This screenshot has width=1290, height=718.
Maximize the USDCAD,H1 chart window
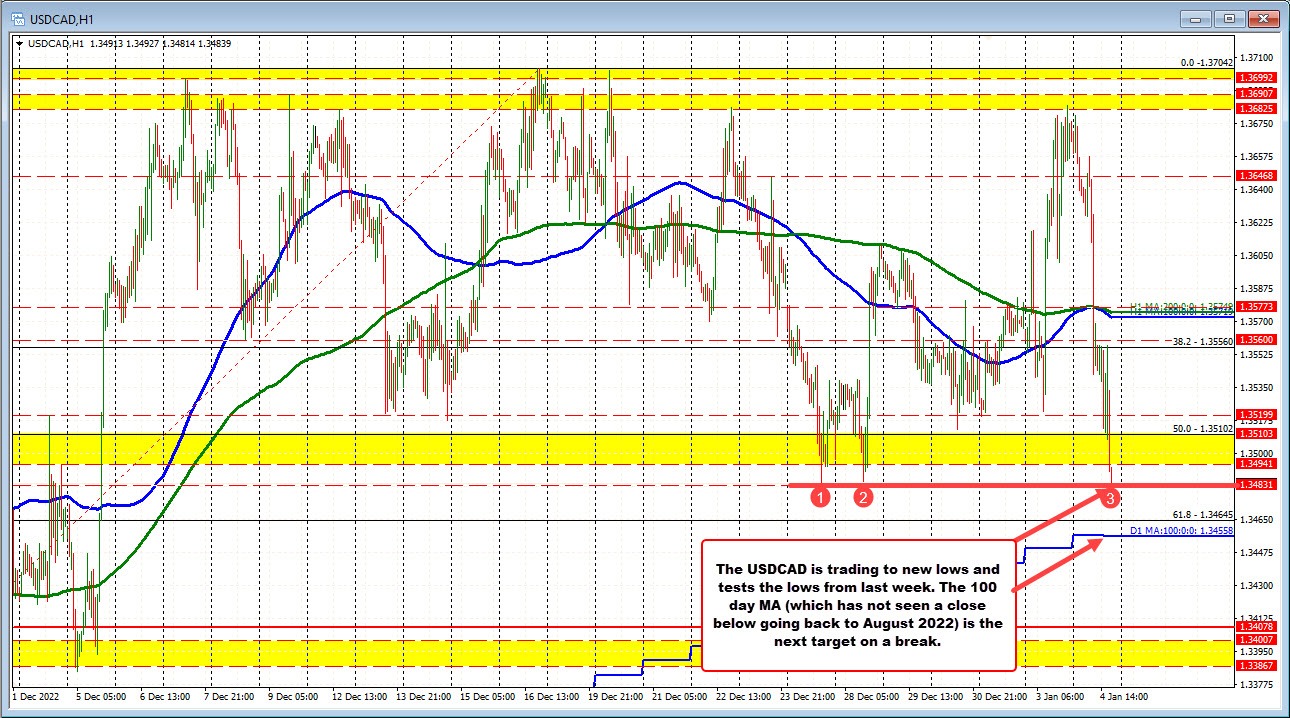[x=1229, y=18]
